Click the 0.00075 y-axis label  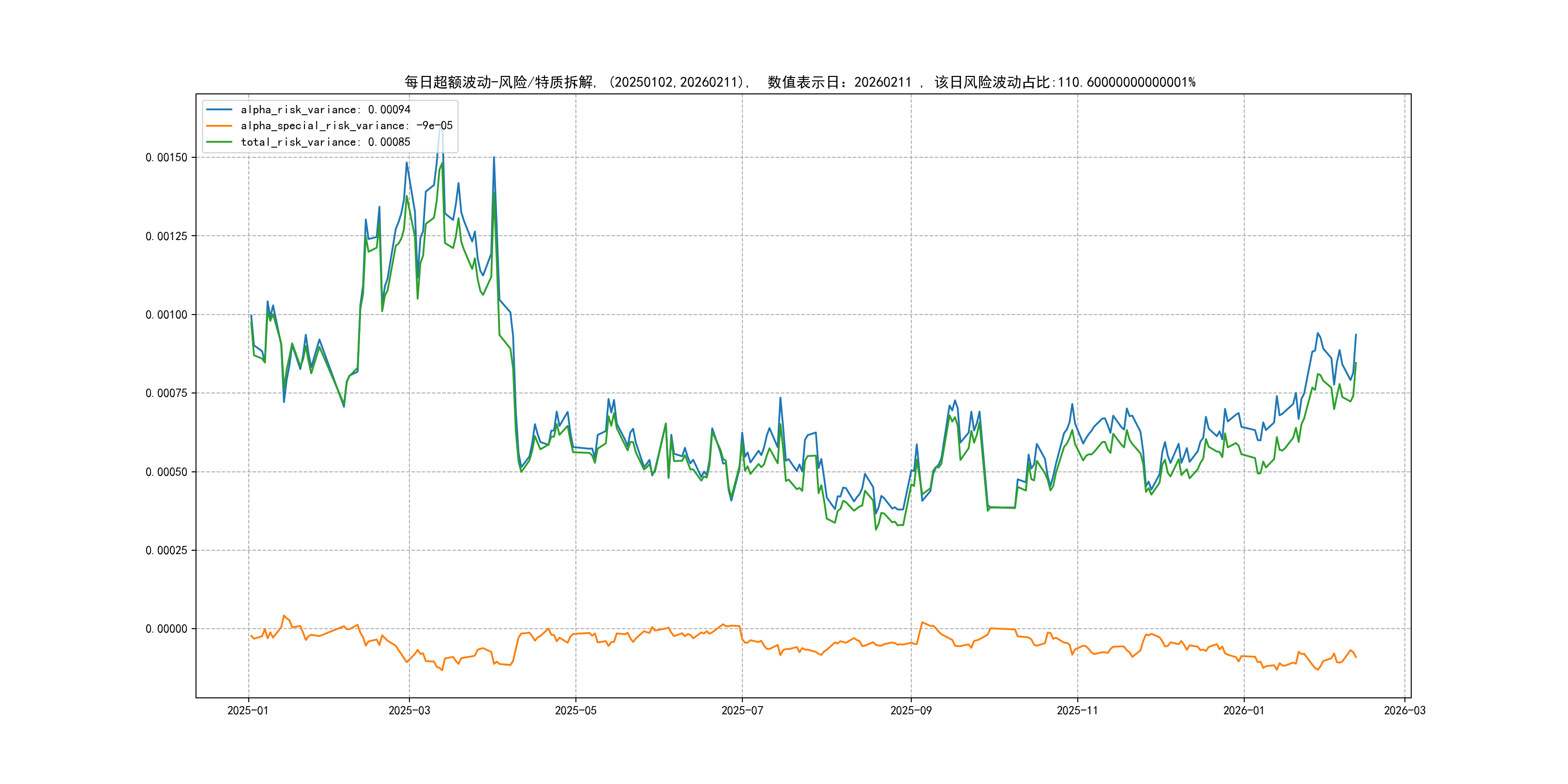[x=166, y=393]
